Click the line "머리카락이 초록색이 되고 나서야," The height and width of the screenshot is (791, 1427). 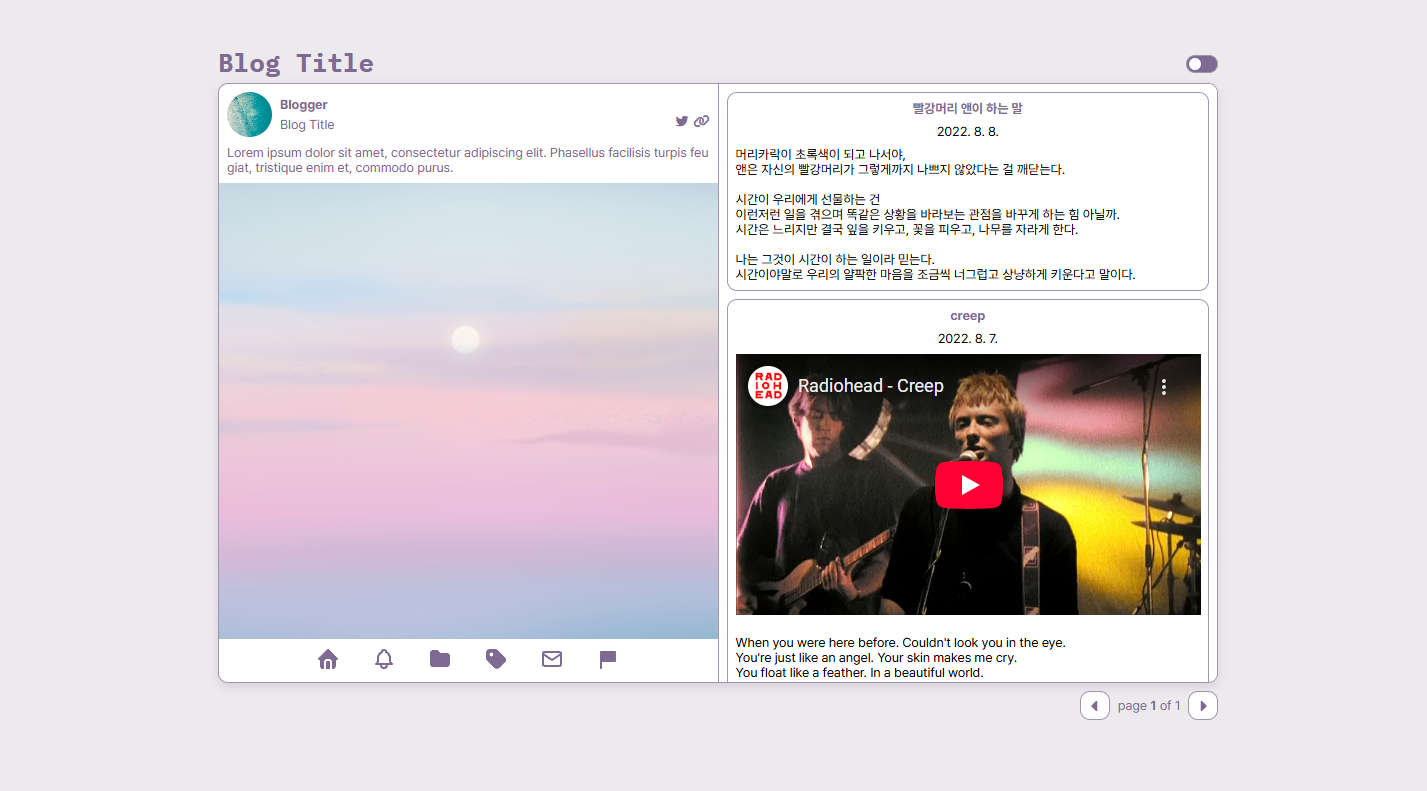820,154
